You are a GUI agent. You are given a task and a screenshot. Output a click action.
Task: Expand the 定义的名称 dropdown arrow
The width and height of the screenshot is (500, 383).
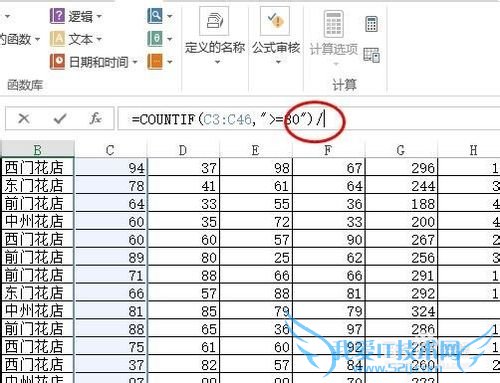pos(217,62)
